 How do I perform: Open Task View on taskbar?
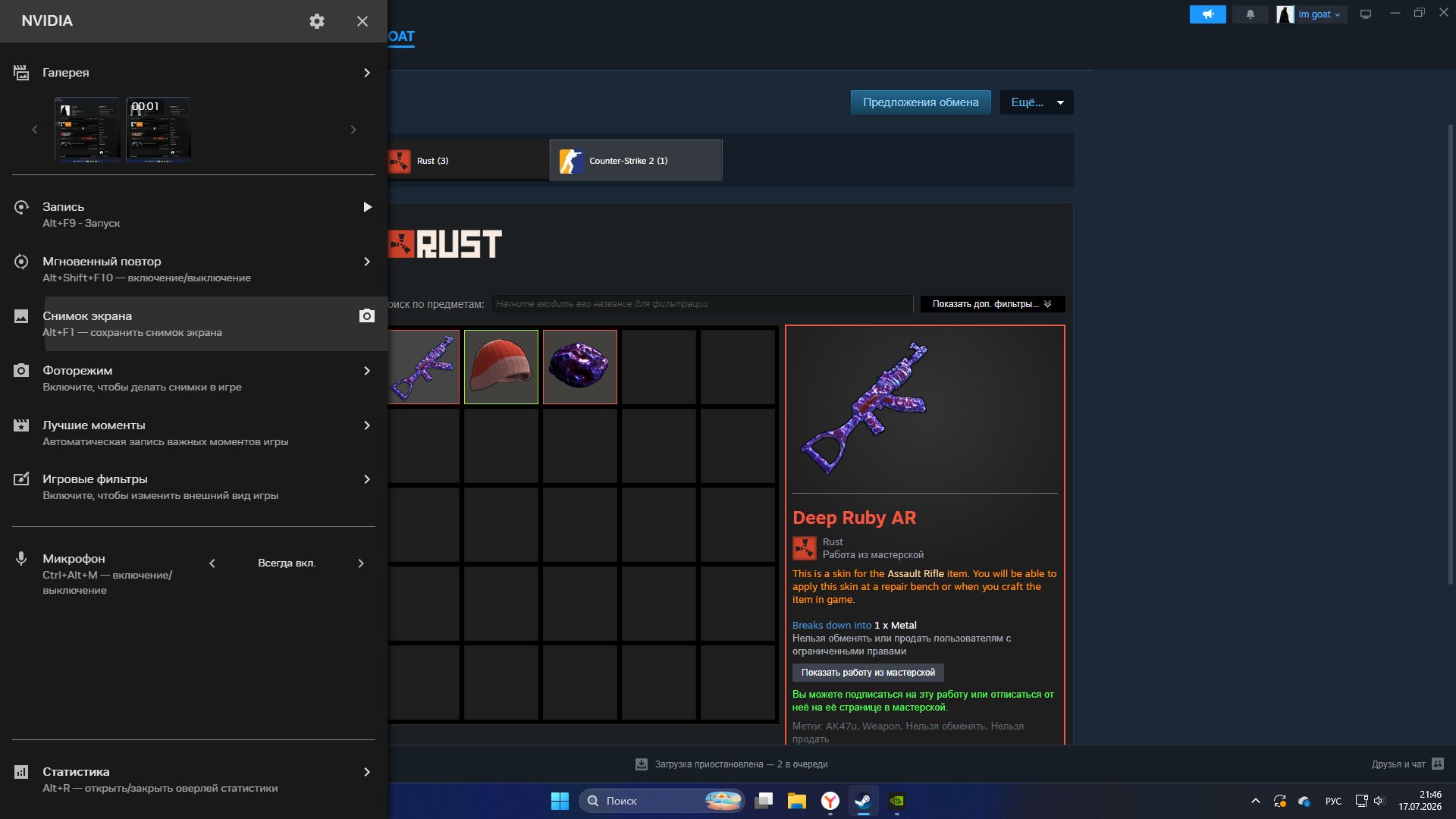click(x=764, y=801)
